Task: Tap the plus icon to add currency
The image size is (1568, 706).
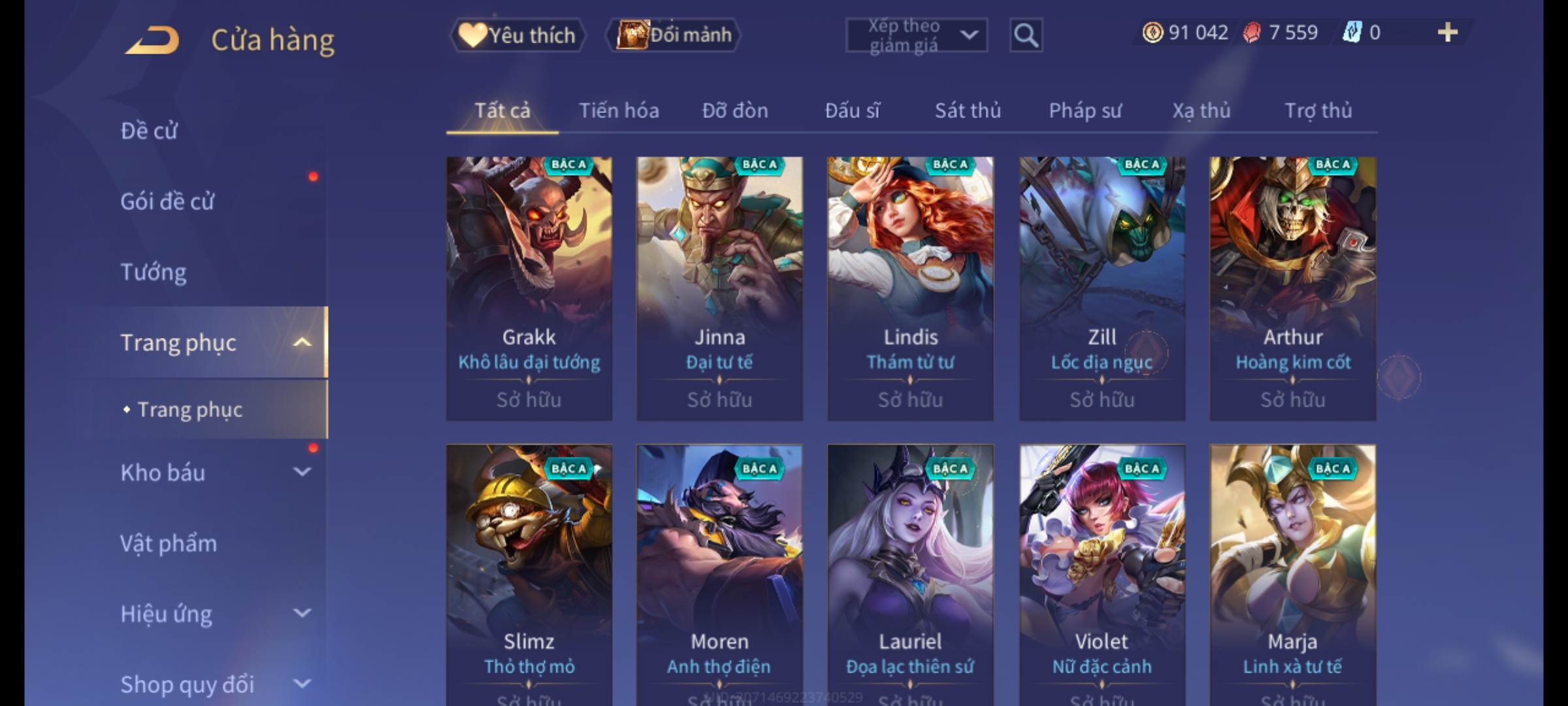Action: coord(1448,33)
